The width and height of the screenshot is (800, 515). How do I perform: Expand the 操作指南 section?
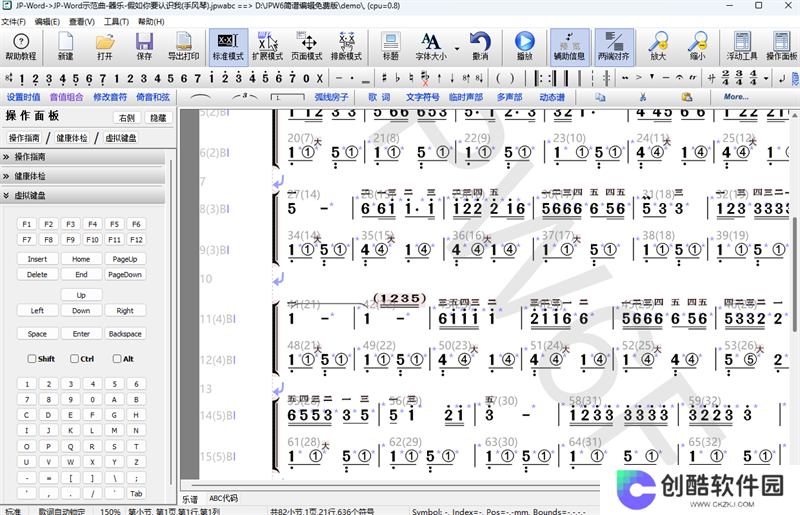pos(83,157)
